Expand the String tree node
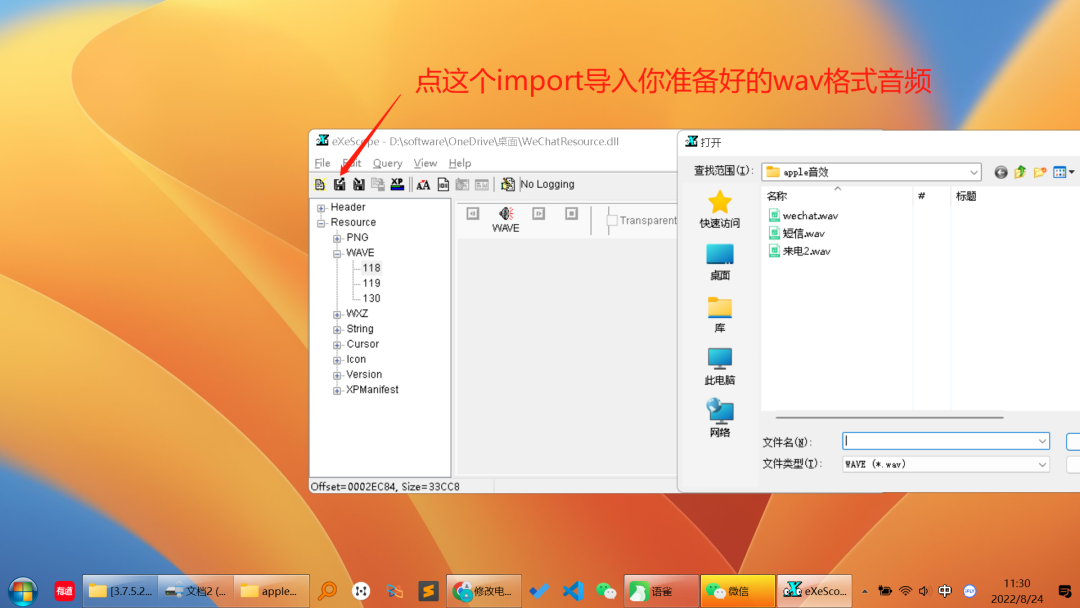The width and height of the screenshot is (1080, 608). [x=337, y=329]
